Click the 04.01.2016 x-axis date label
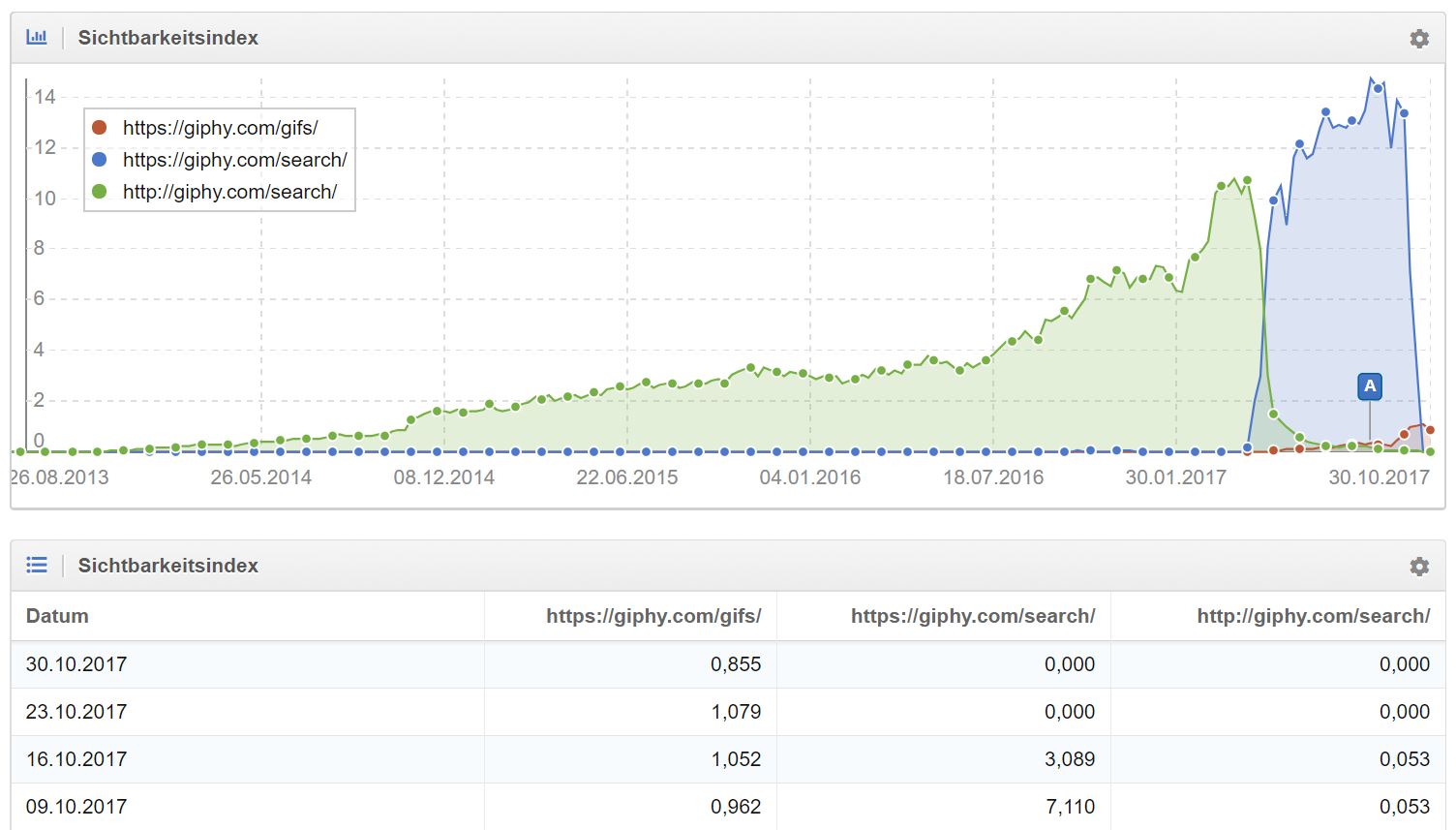This screenshot has height=830, width=1456. pos(810,477)
